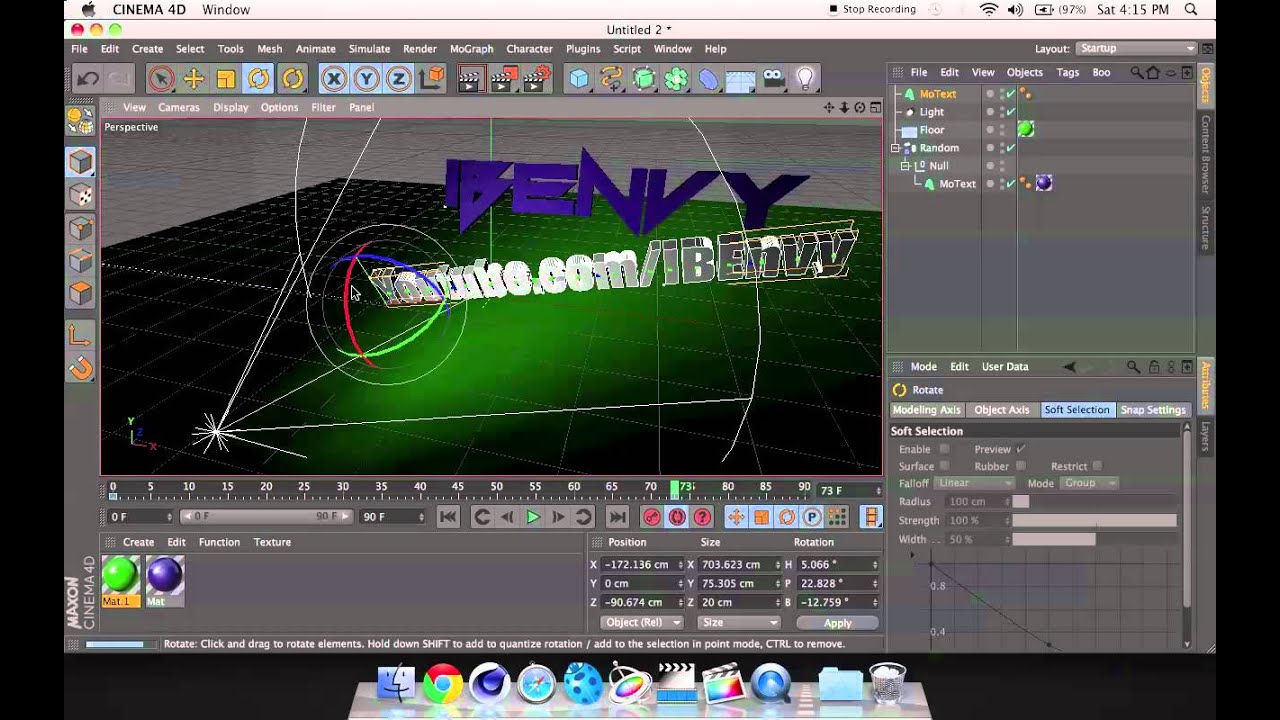
Task: Toggle the Preview checkbox
Action: (1021, 450)
